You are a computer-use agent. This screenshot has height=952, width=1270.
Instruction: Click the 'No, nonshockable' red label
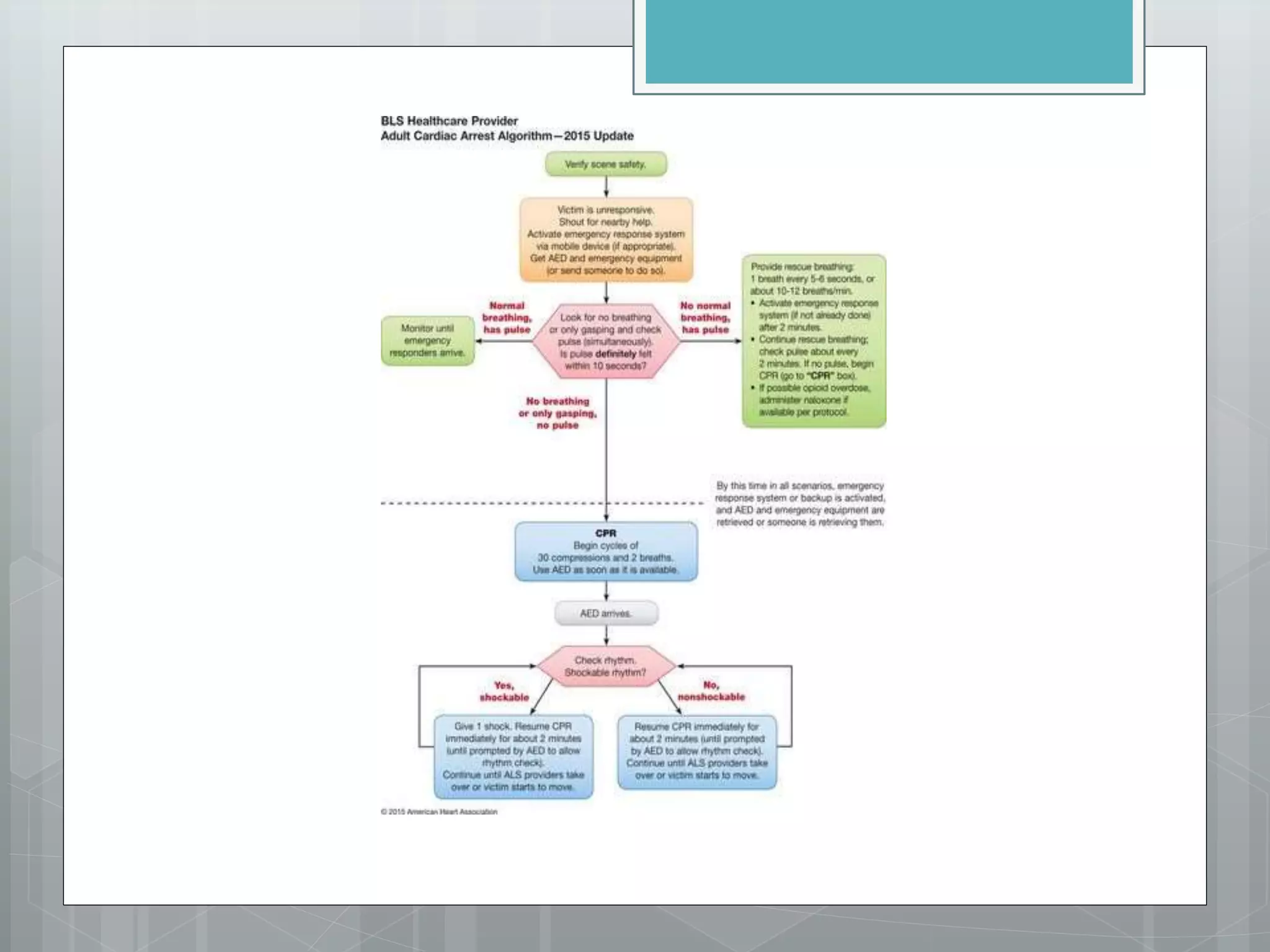(x=711, y=691)
